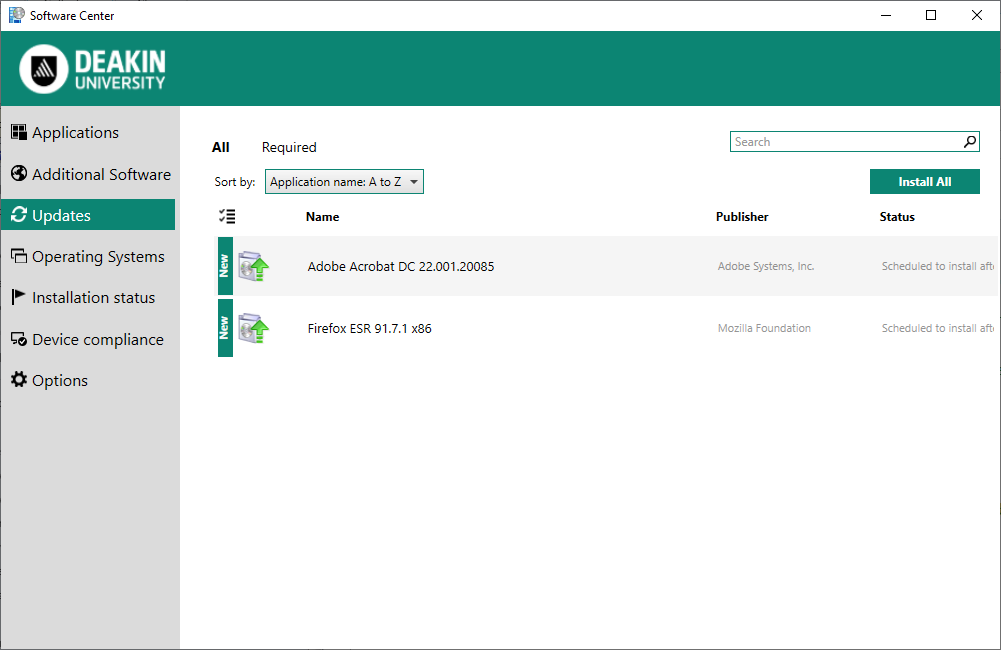The image size is (1001, 650).
Task: Toggle the multi-select checklist icon
Action: [x=227, y=216]
